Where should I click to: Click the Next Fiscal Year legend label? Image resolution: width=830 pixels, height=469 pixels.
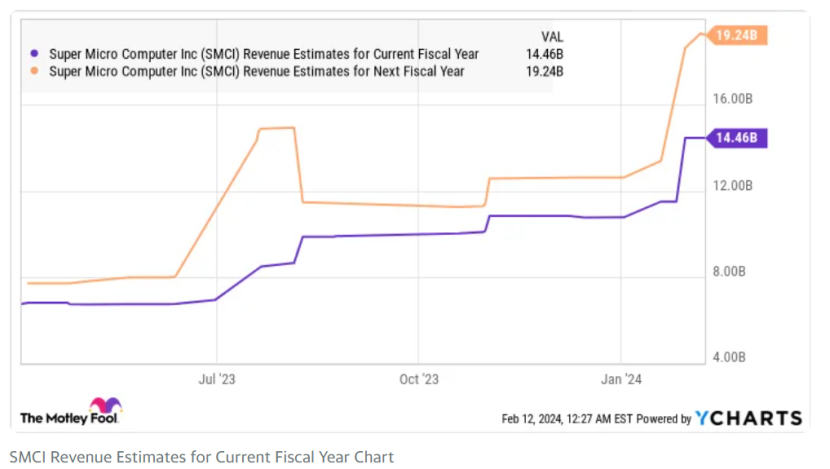pos(257,71)
